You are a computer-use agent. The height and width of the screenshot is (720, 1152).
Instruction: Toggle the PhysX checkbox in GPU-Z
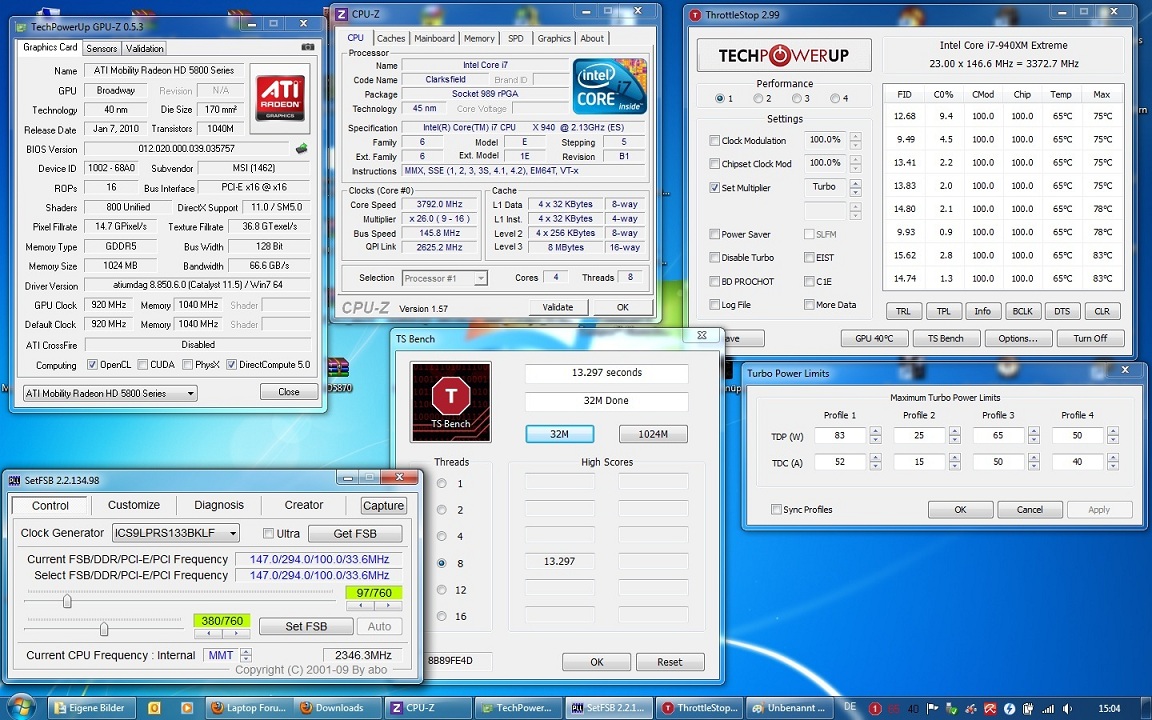188,364
